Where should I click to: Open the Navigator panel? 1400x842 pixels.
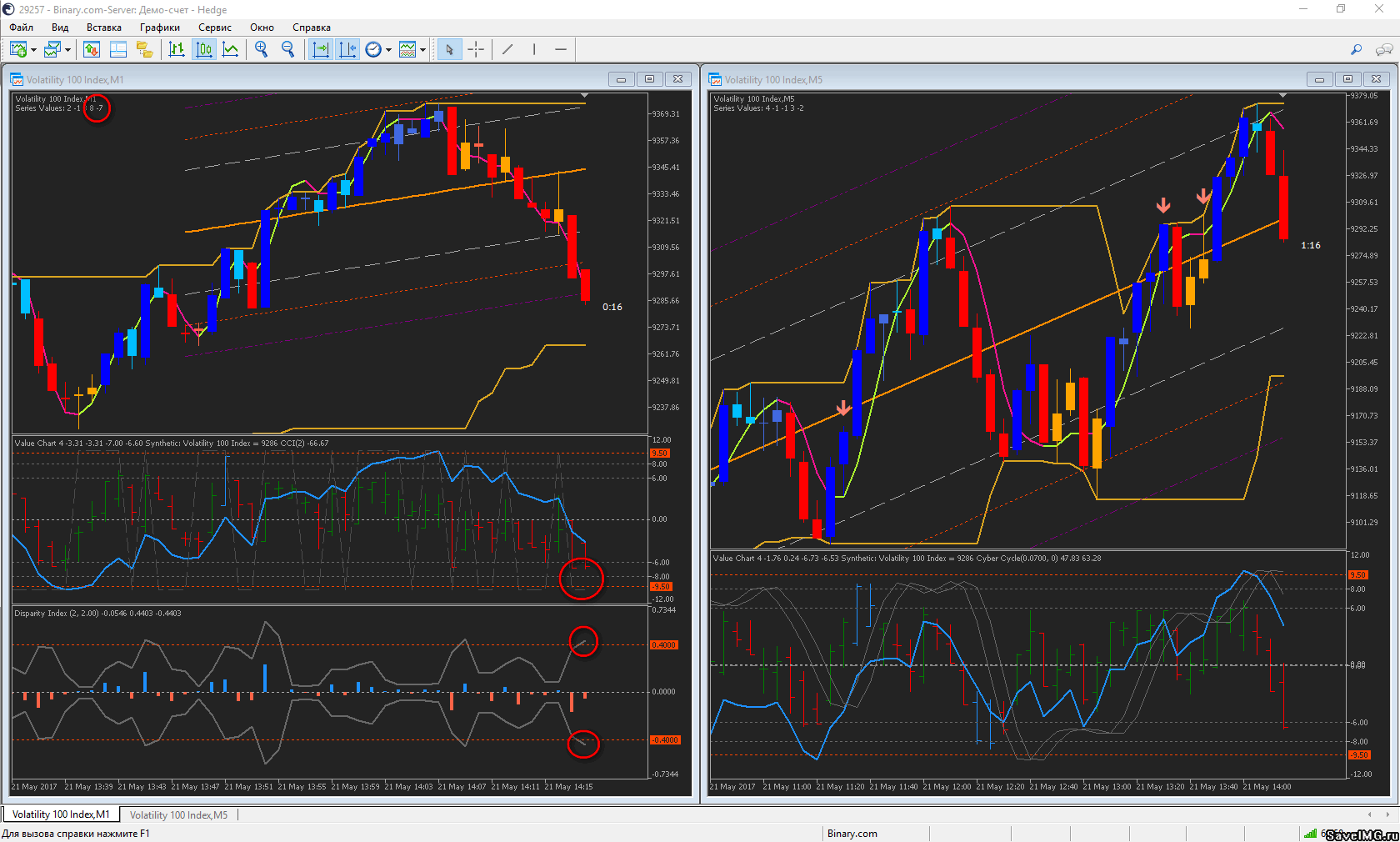[x=145, y=50]
